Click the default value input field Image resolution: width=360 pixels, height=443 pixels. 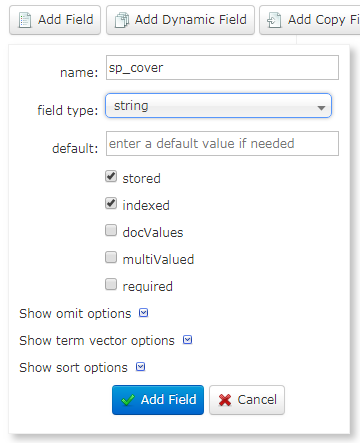coord(222,144)
